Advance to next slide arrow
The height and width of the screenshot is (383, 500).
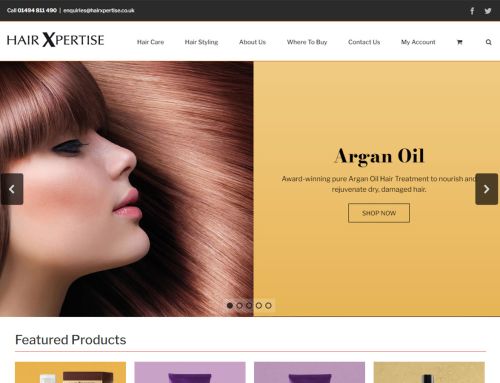pos(486,189)
